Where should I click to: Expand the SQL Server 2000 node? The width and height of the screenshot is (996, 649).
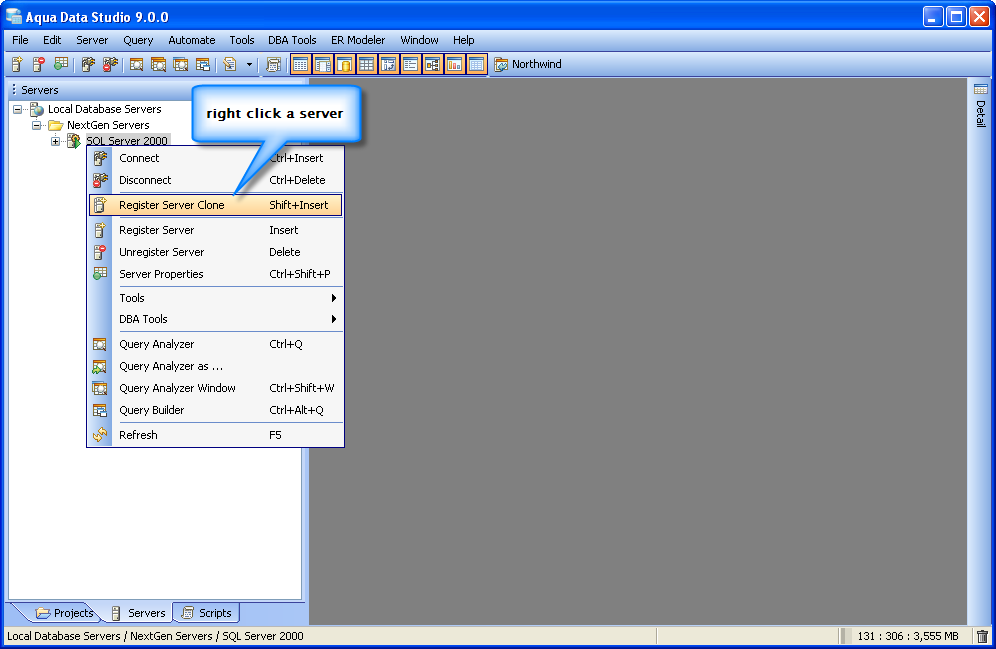(x=56, y=141)
